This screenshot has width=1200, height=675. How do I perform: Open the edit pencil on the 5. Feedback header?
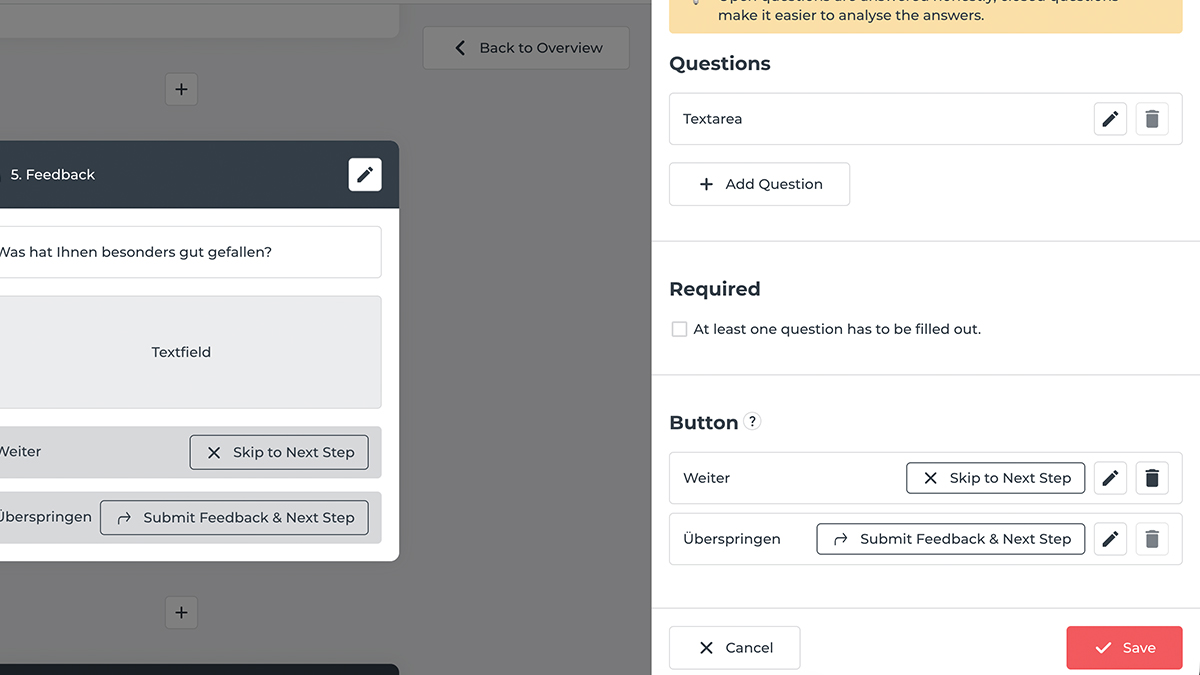(364, 174)
